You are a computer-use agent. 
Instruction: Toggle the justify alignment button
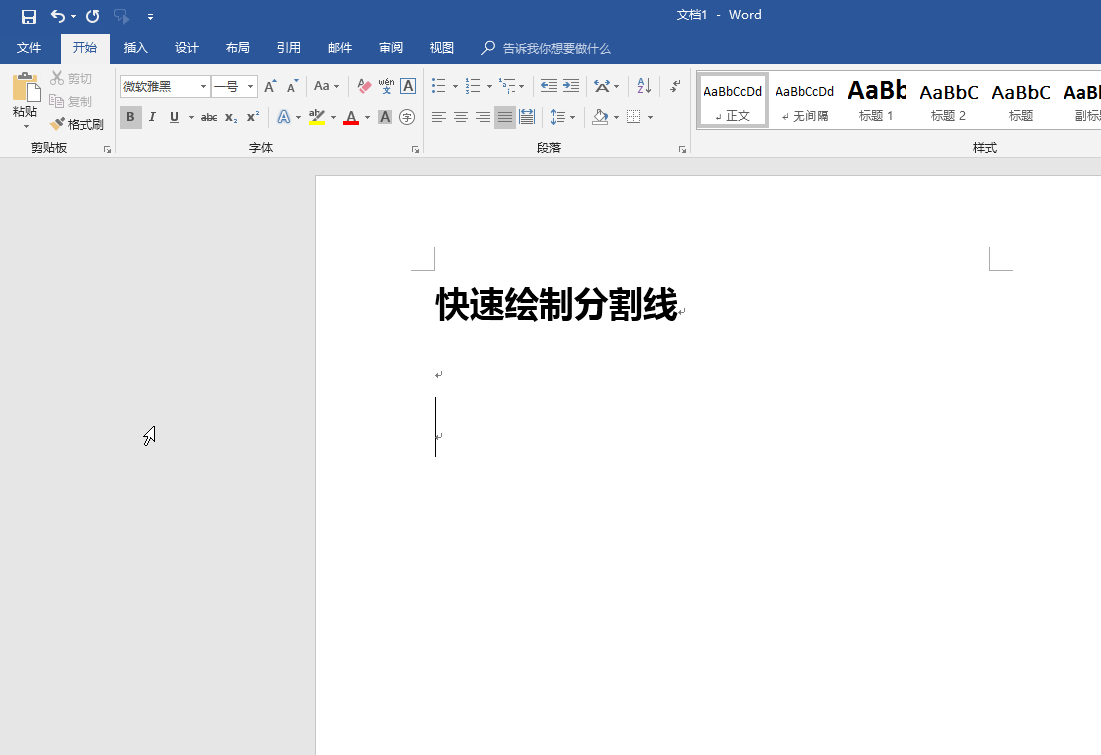[x=505, y=118]
